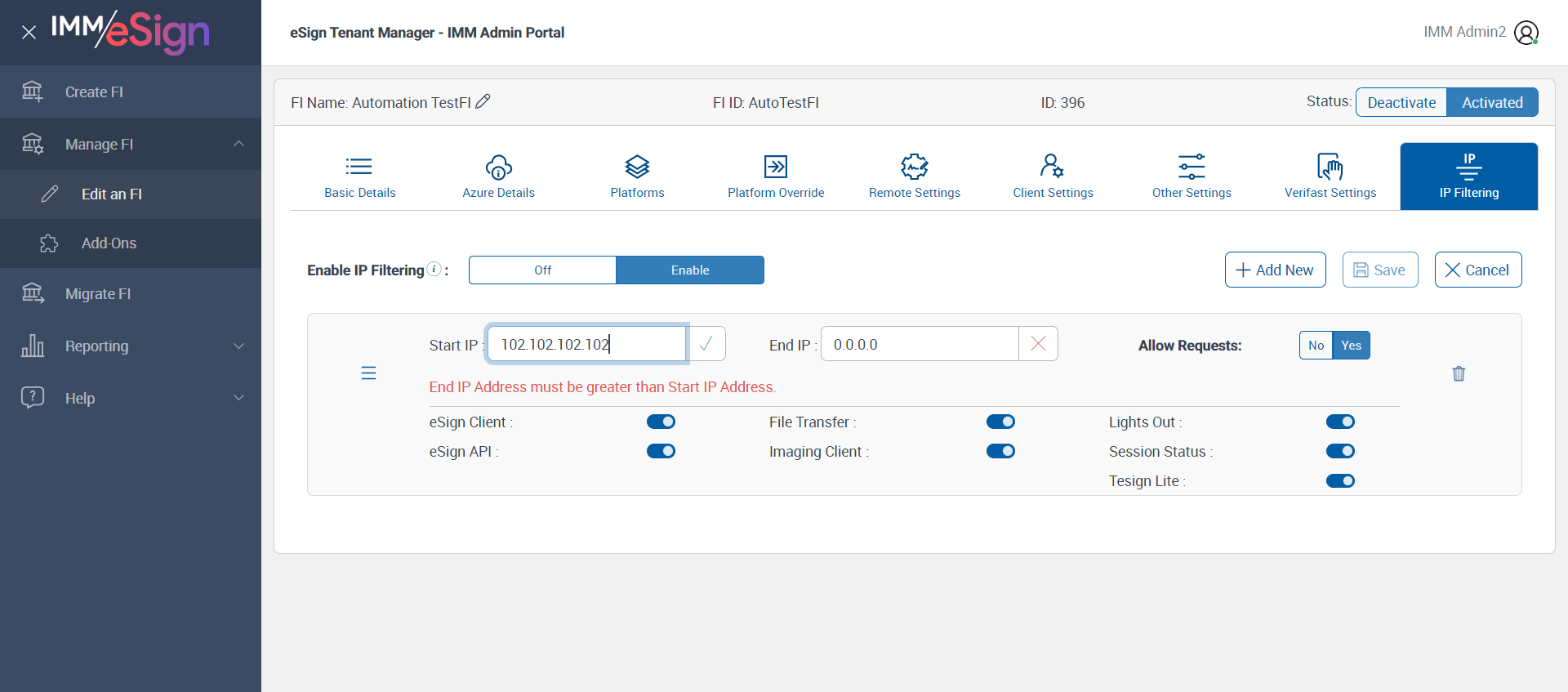The image size is (1568, 692).
Task: Toggle the eSign Client switch
Action: click(x=661, y=422)
